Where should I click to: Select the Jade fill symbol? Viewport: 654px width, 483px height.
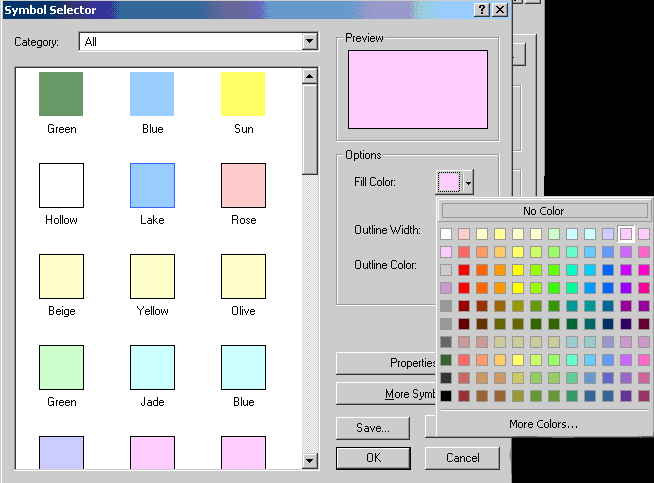[152, 367]
